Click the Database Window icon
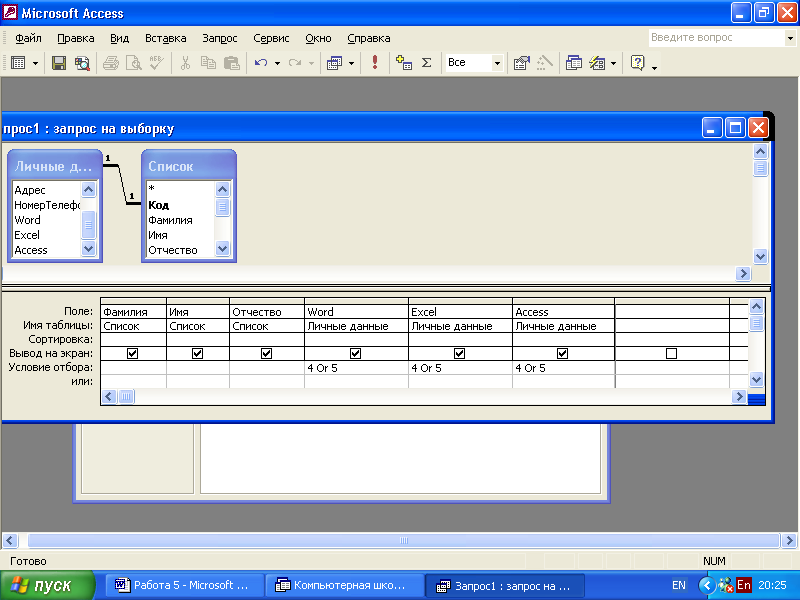Screen dimensions: 800x600 574,63
